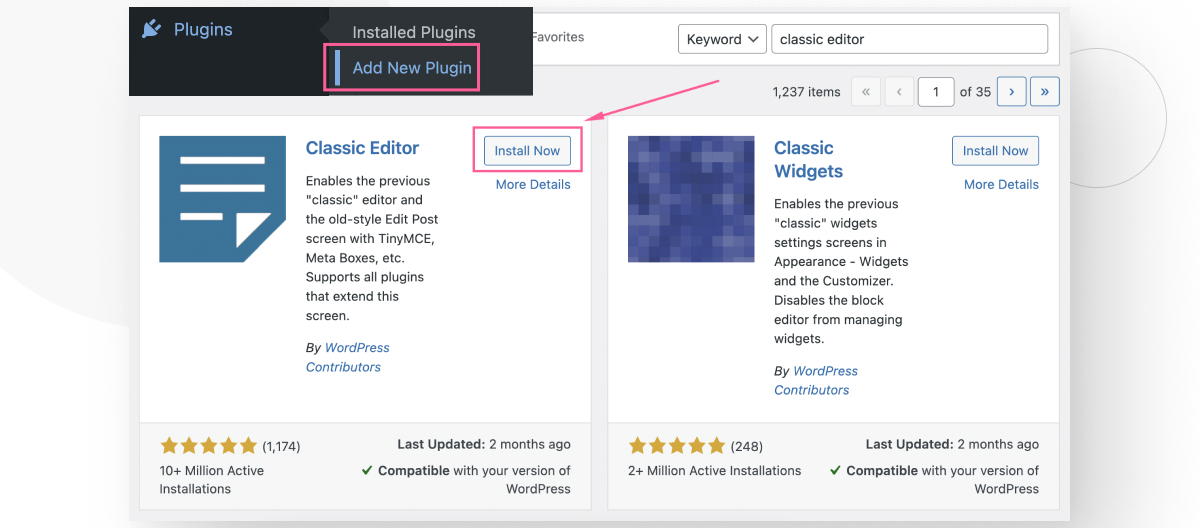Jump to last results page arrow

(1044, 92)
